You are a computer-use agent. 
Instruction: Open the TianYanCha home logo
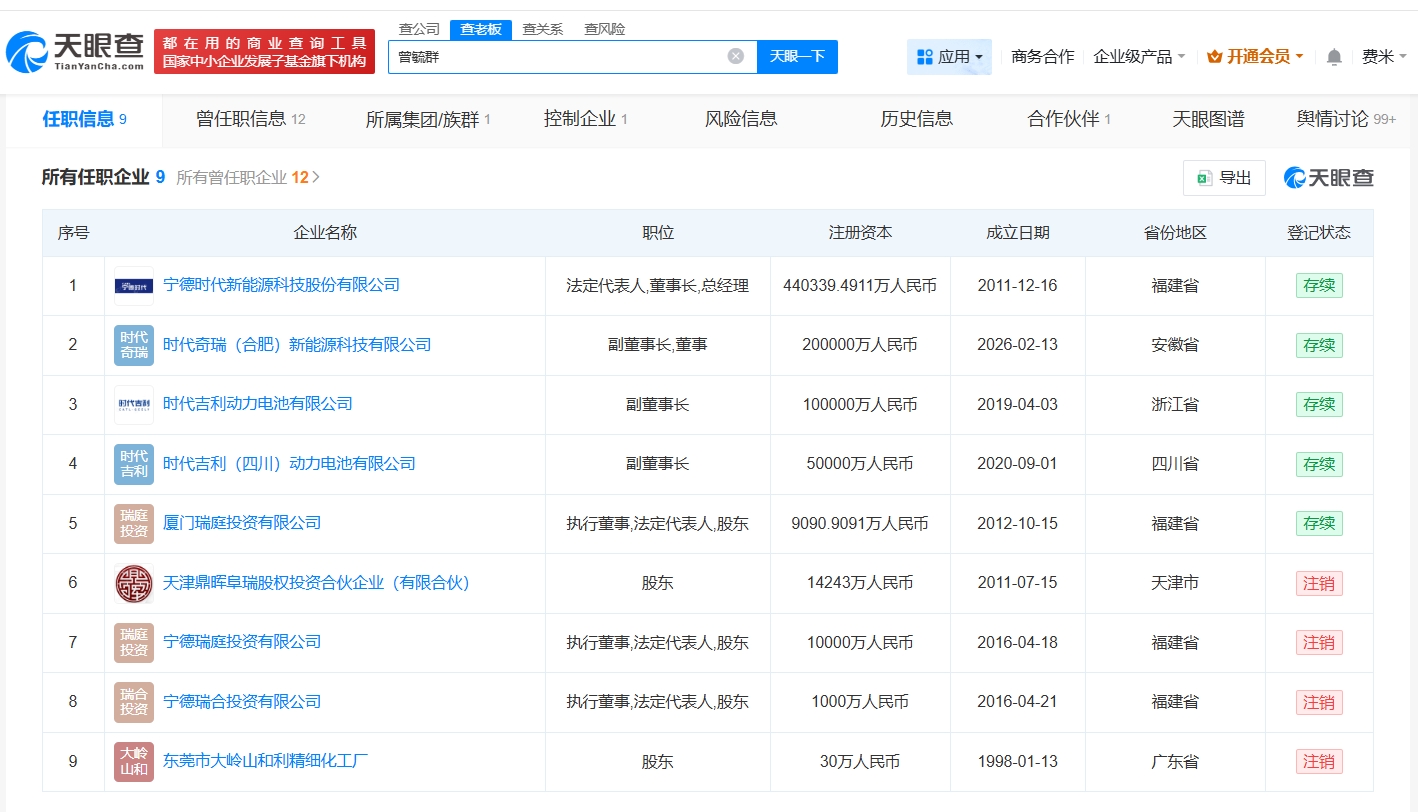point(76,52)
